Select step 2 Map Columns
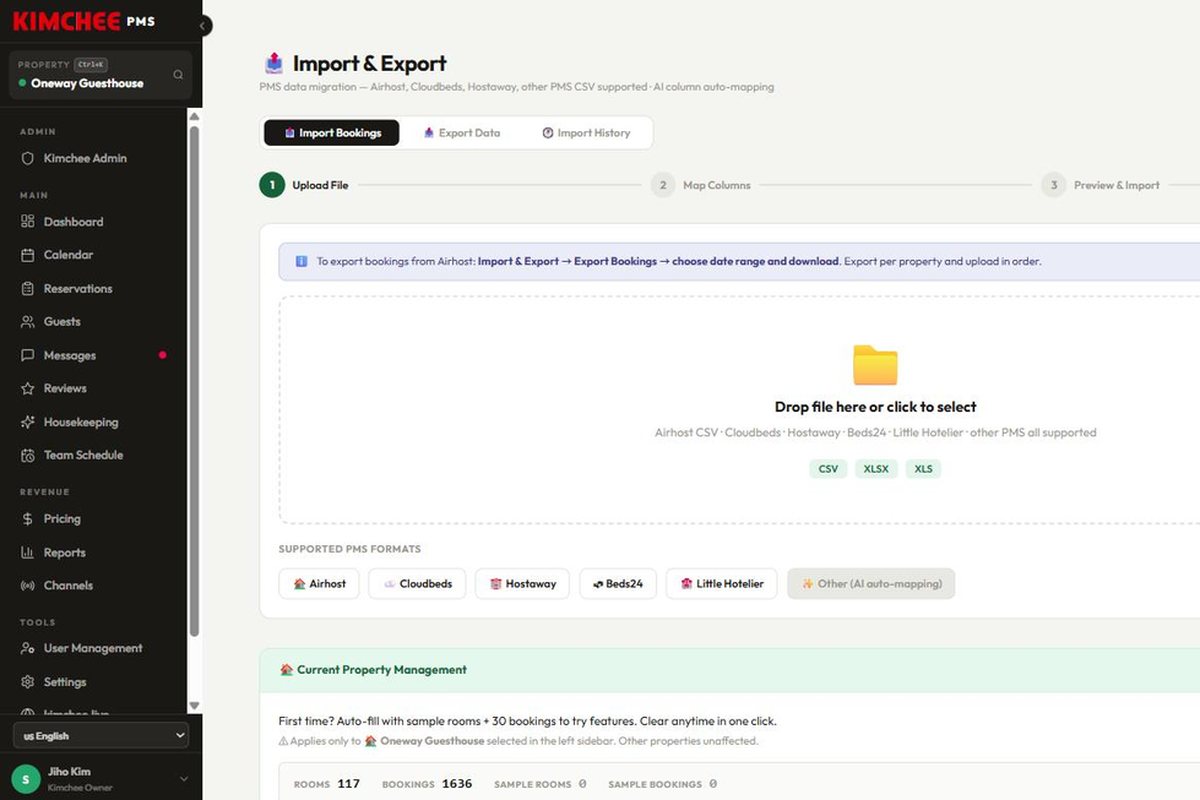The image size is (1200, 800). click(701, 185)
